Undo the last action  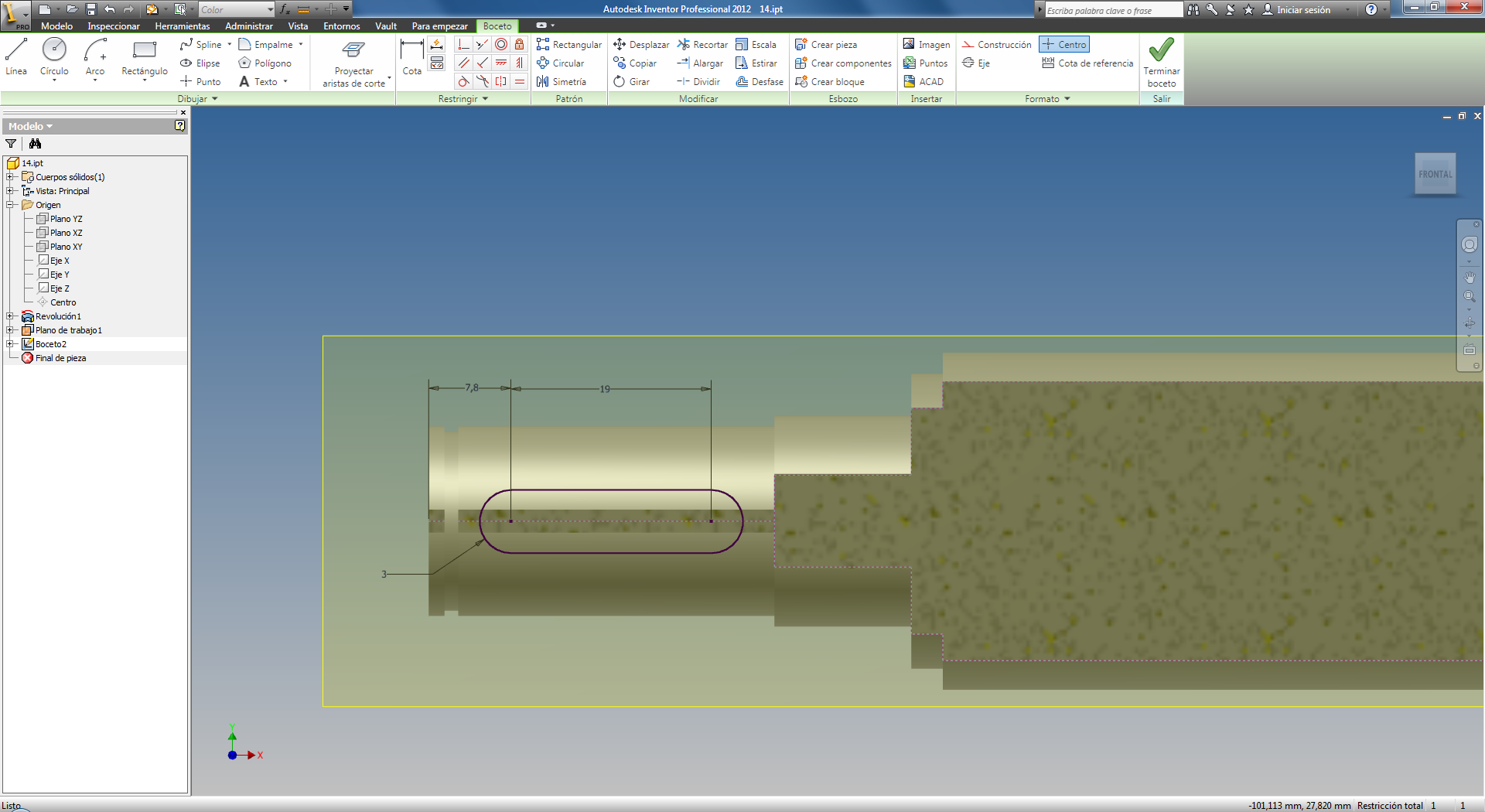point(109,9)
